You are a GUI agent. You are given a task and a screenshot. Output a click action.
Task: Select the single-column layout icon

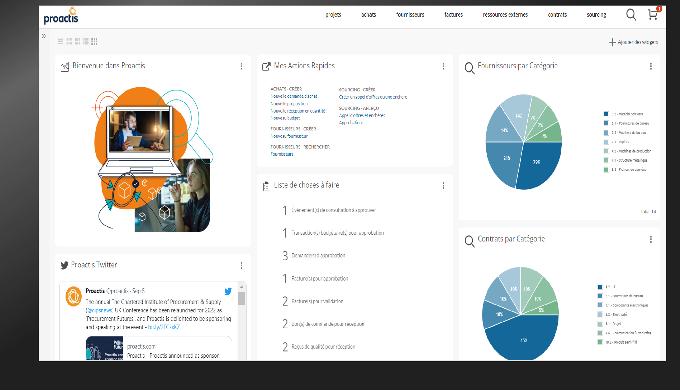[60, 41]
